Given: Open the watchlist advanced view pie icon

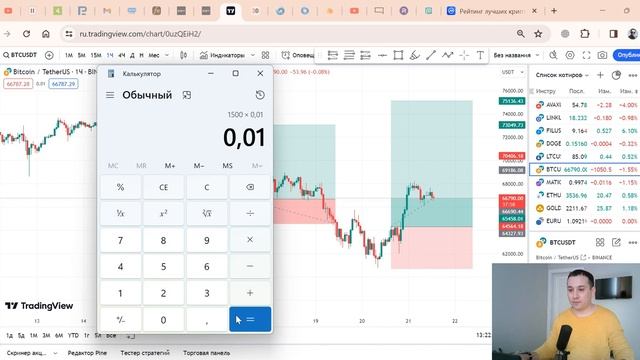Looking at the screenshot, I should 616,75.
